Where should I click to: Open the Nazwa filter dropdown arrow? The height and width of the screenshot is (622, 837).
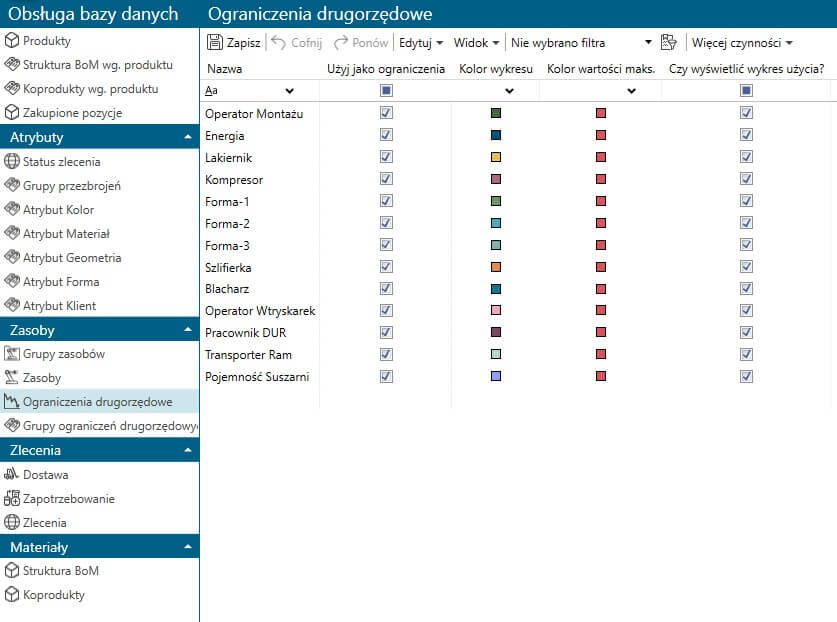289,91
